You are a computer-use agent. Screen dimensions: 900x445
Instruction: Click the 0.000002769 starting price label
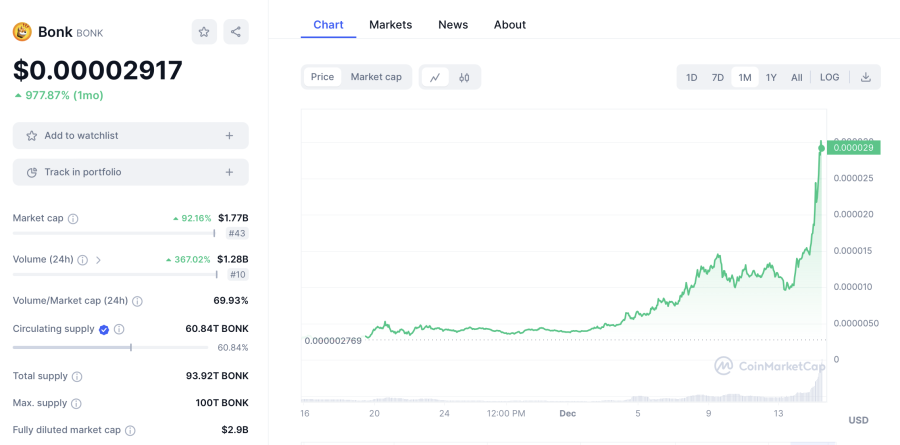[333, 341]
